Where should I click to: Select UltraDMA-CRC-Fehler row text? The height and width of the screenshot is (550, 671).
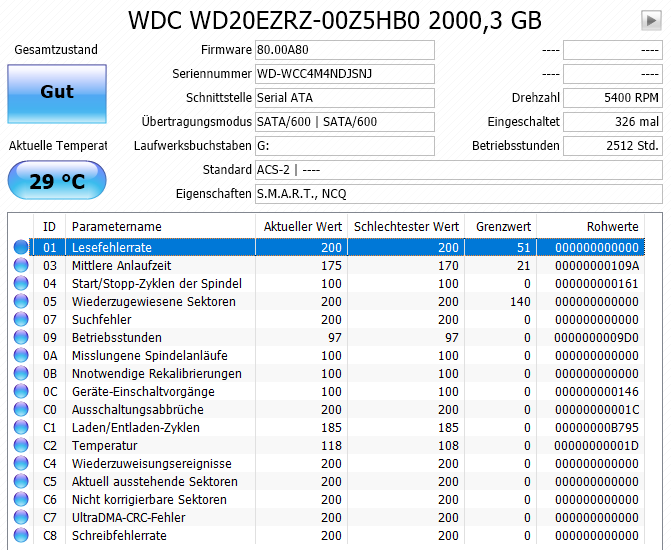click(x=128, y=517)
